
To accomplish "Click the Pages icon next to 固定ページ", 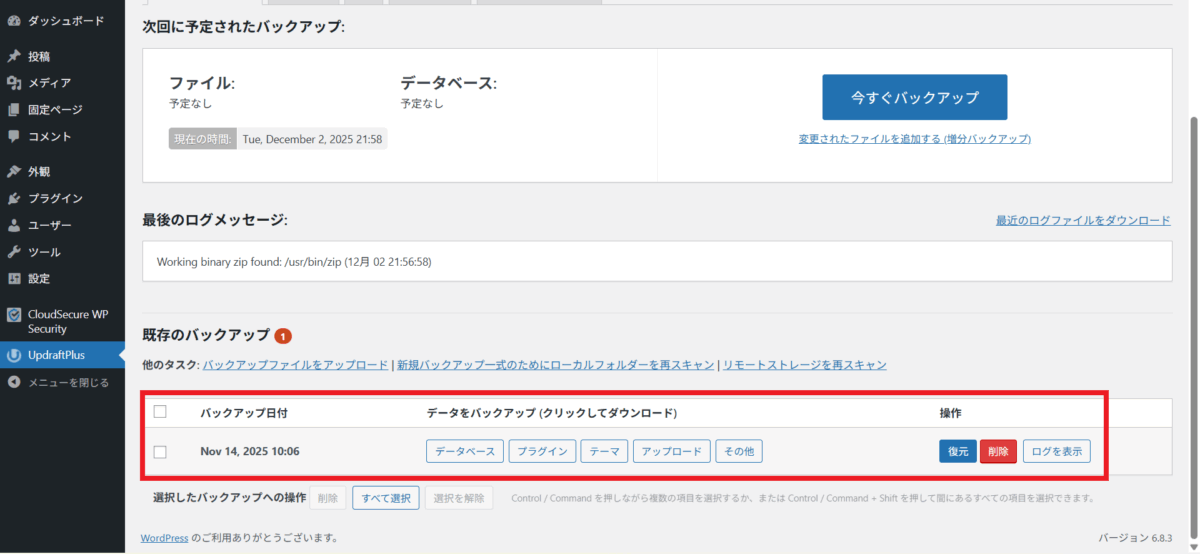I will click(14, 110).
